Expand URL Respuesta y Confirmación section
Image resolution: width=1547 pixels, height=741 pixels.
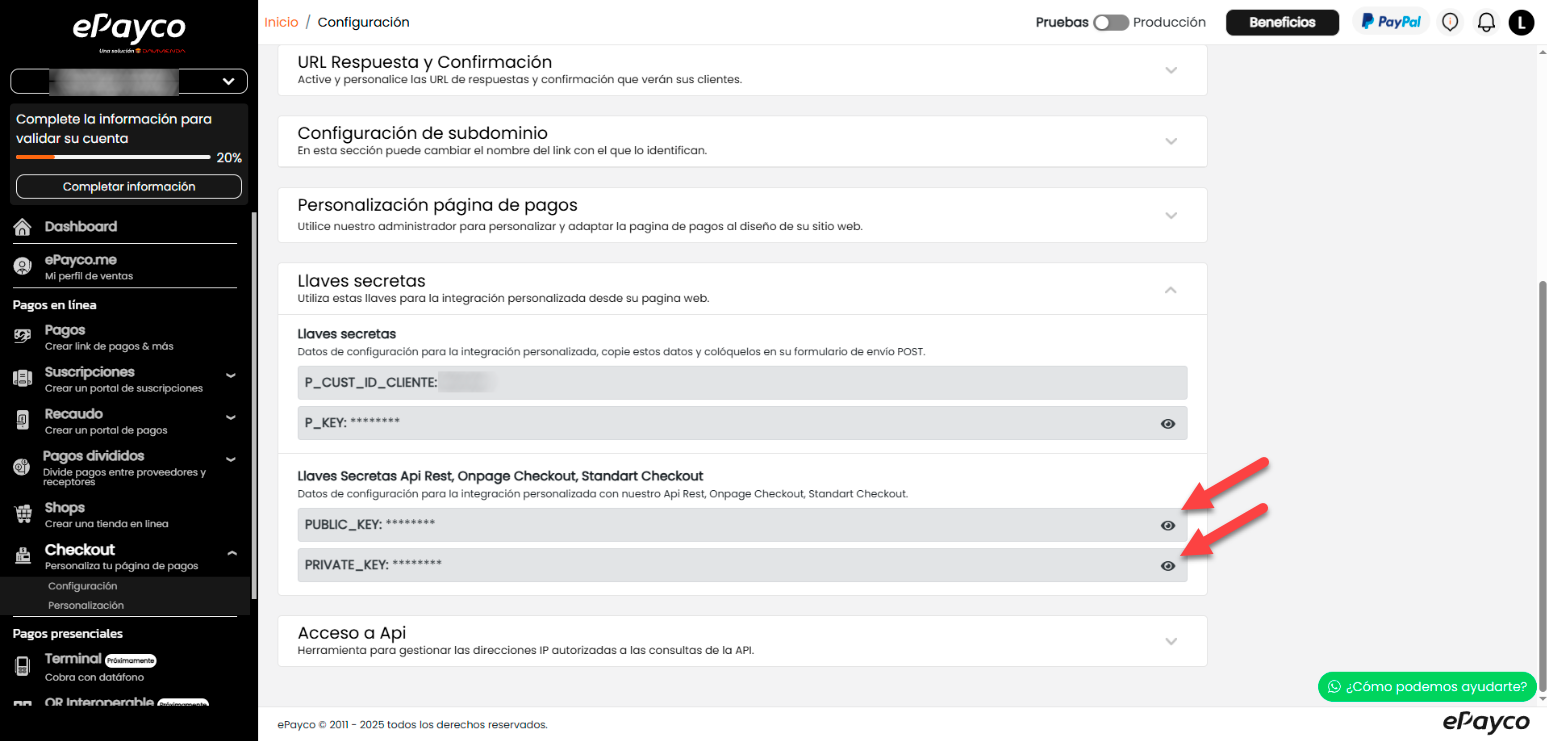[1171, 70]
